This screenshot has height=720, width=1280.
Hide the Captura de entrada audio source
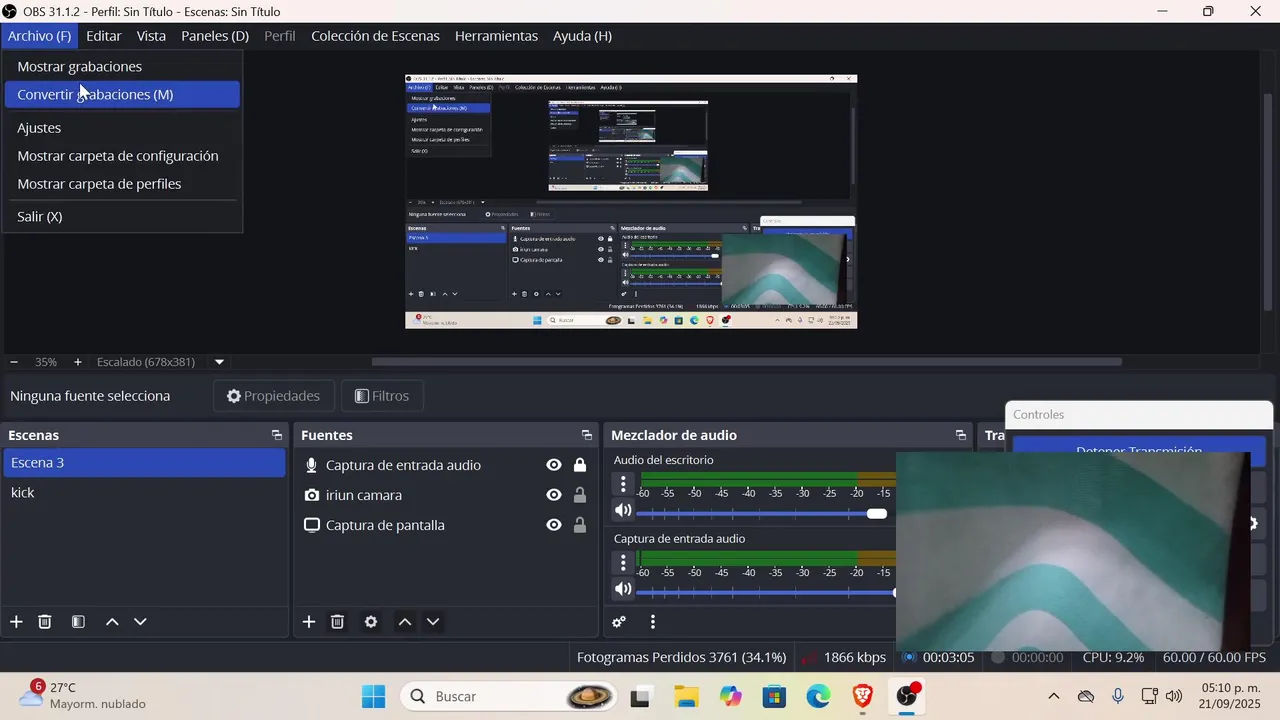click(x=554, y=465)
